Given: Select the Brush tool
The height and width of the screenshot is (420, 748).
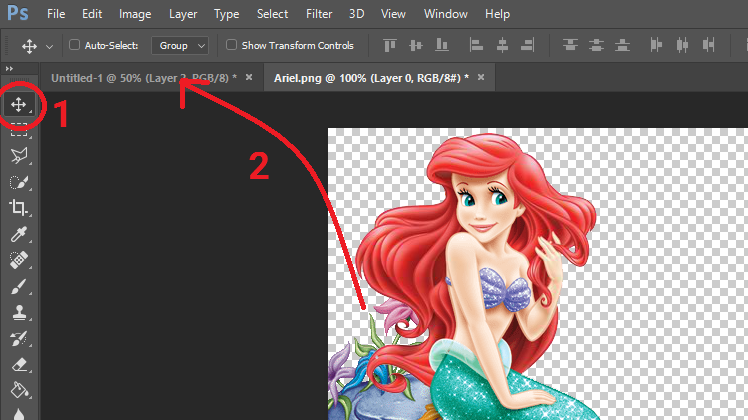Looking at the screenshot, I should pos(19,286).
